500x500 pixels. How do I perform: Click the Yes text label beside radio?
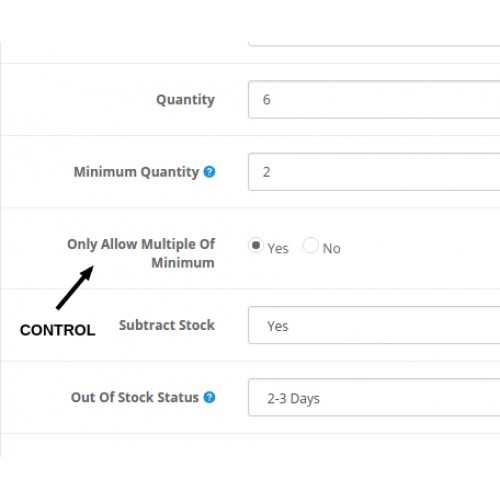coord(278,249)
